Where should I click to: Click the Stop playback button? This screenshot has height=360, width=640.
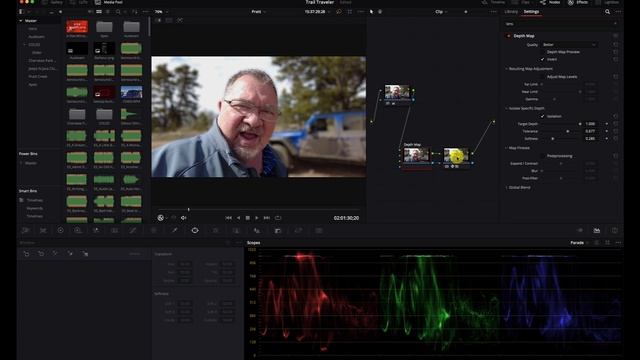247,218
